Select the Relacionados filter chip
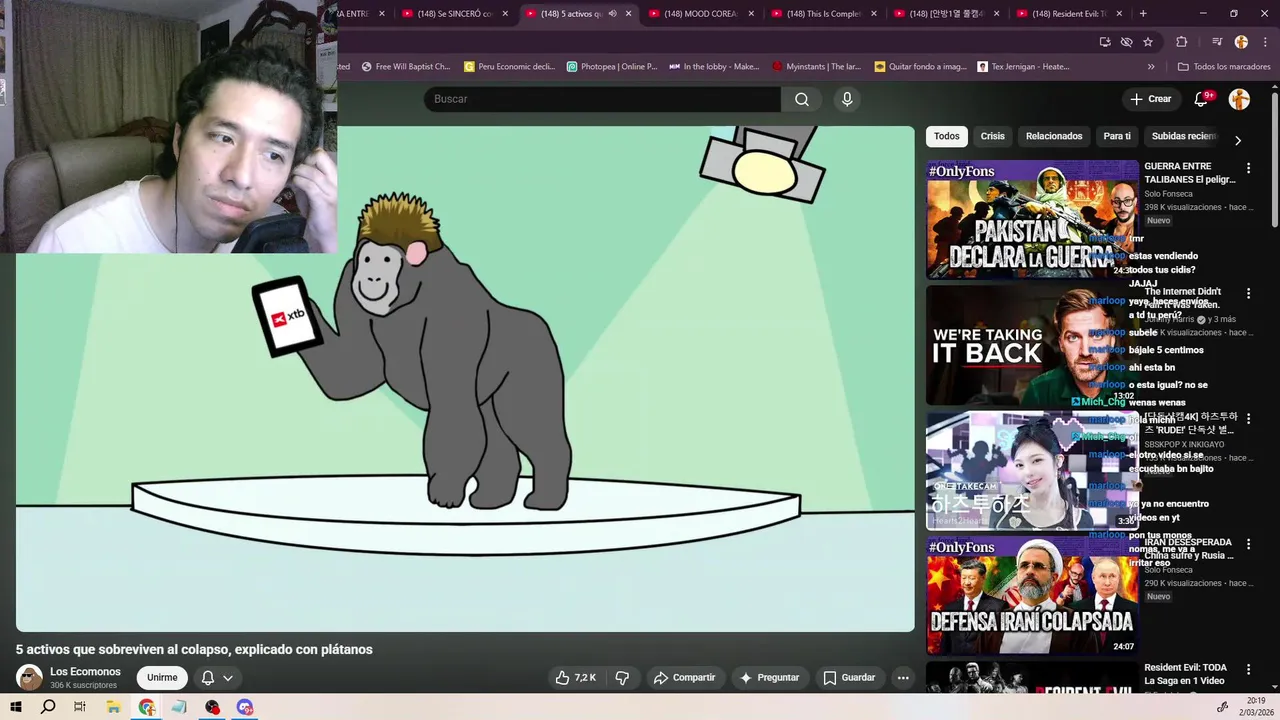 pos(1054,136)
